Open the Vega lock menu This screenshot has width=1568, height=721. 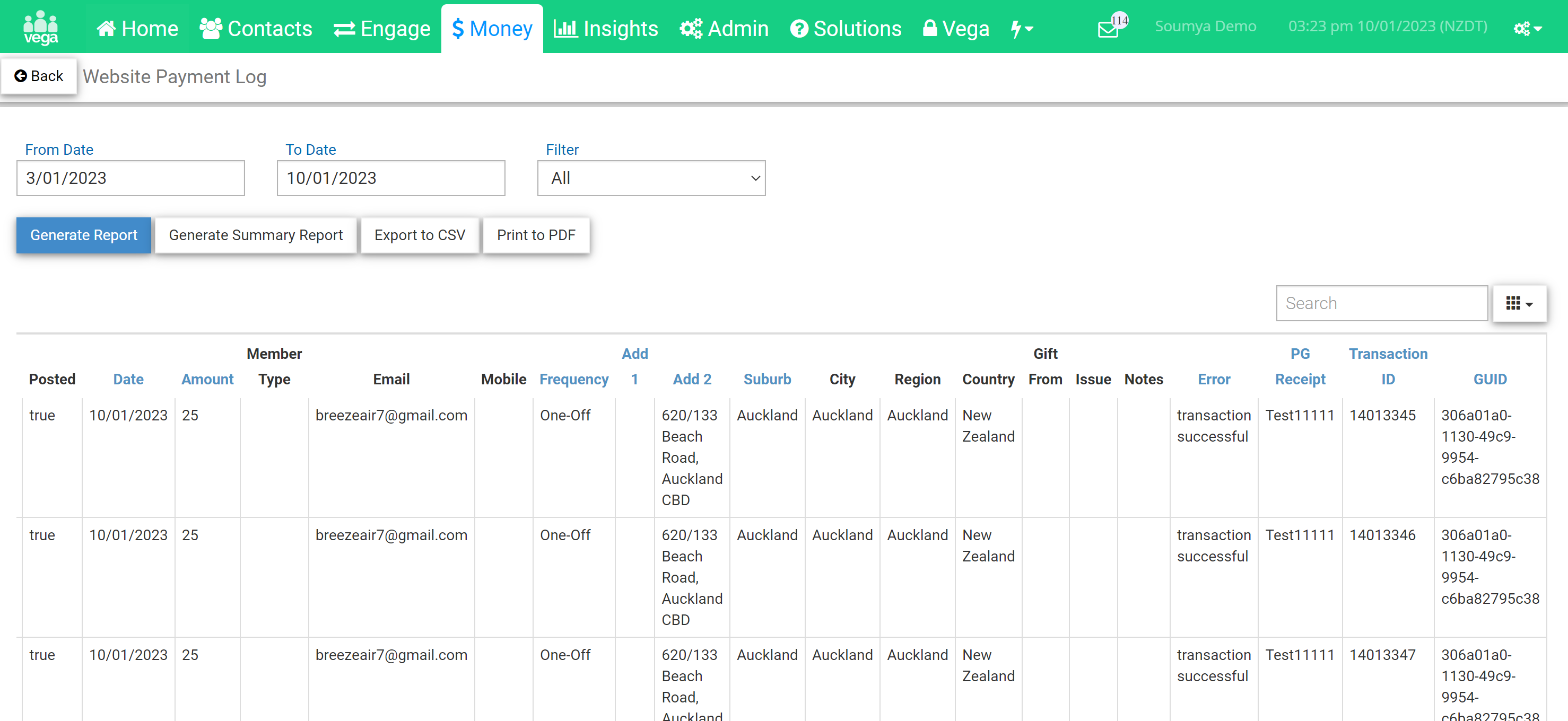[x=956, y=29]
